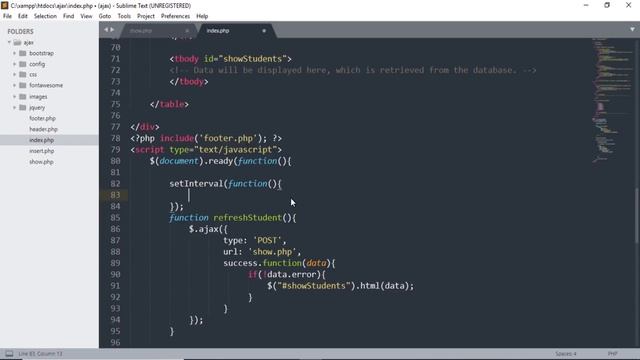This screenshot has height=360, width=640.
Task: Expand the jquery folder
Action: [x=15, y=107]
